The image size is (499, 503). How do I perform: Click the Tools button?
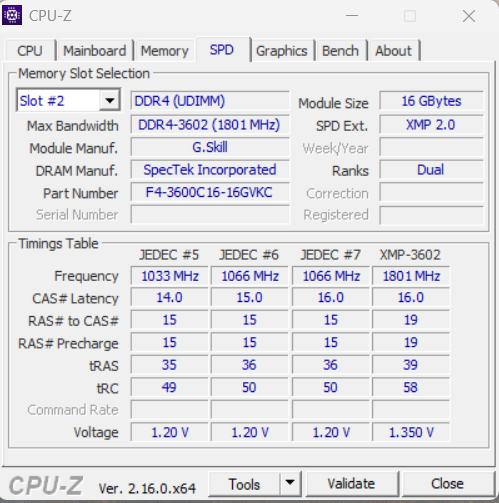244,484
